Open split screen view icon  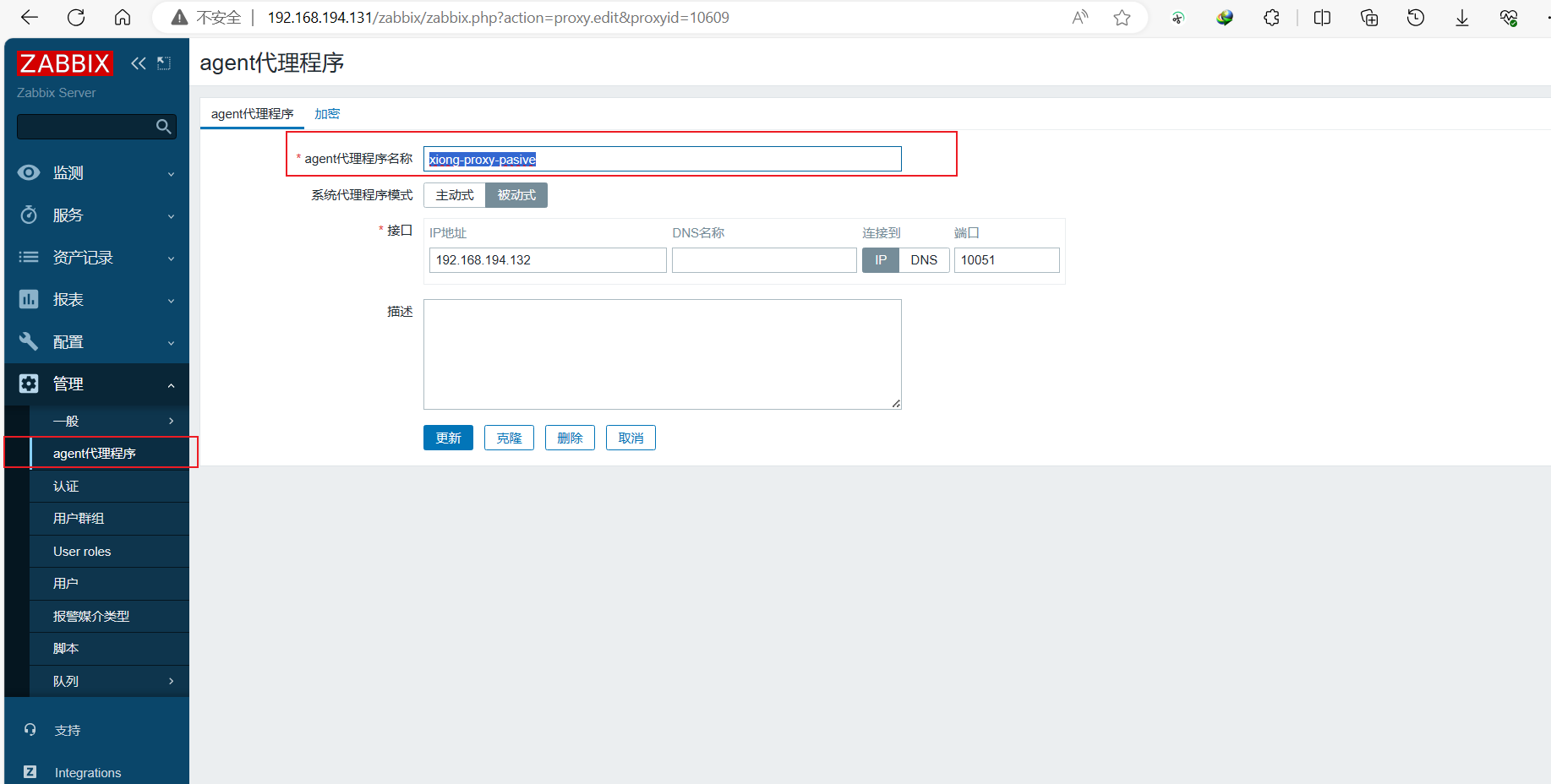coord(1323,18)
